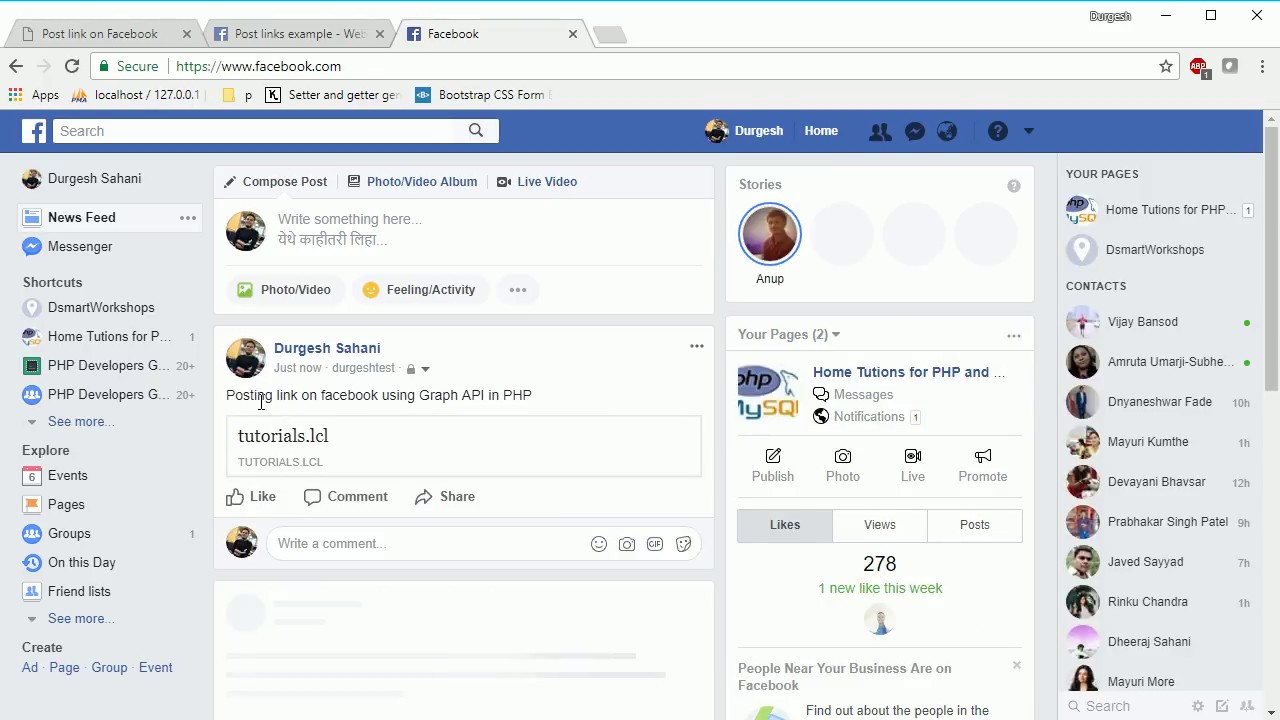The height and width of the screenshot is (720, 1280).
Task: Open DsmartWorkshops in Your Pages
Action: 1155,250
